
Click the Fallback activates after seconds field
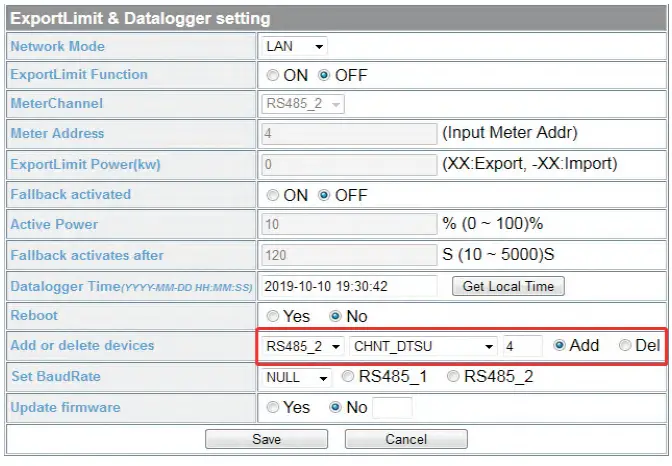tap(349, 255)
